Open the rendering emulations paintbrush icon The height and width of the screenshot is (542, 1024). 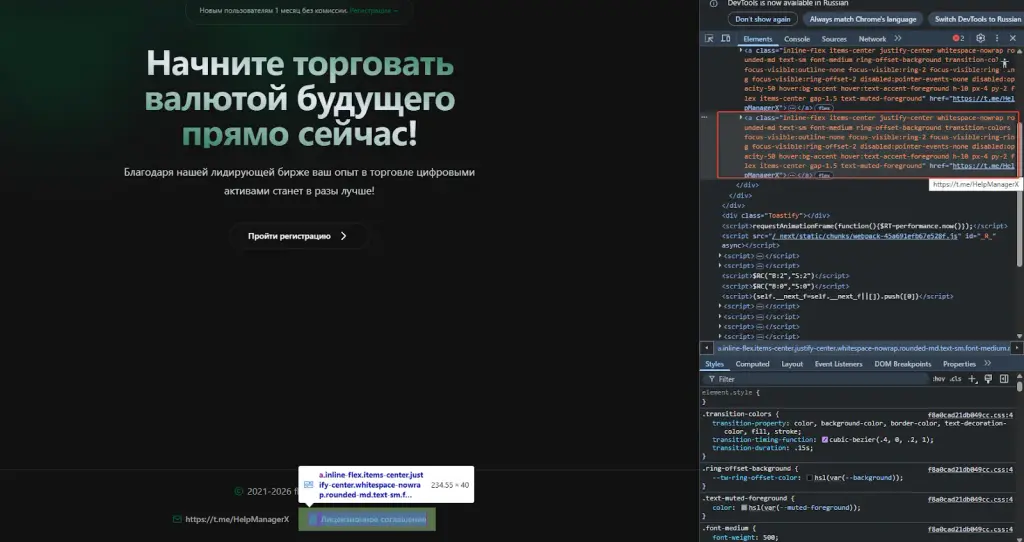(988, 379)
